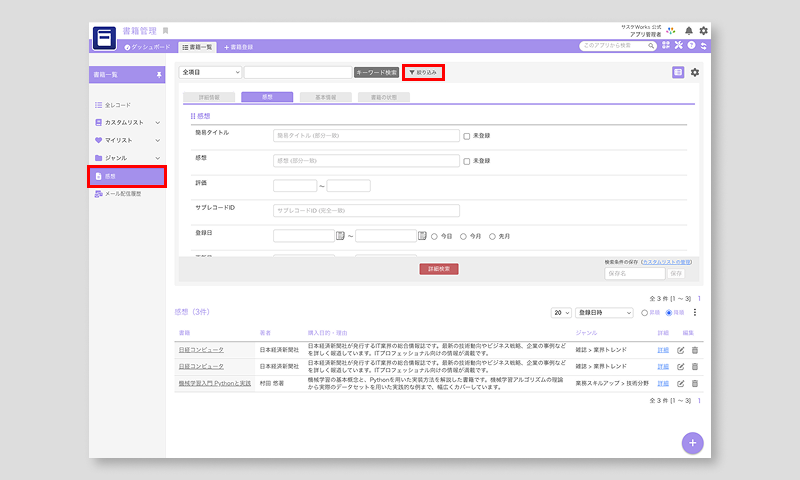Screen dimensions: 800x480
Task: Open the wrench tools icon
Action: [x=679, y=45]
